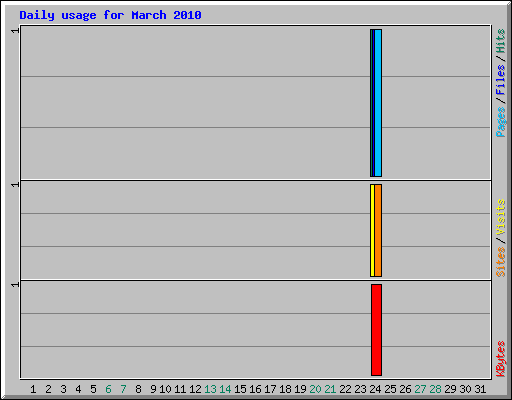Click day label 5 on the axis
The image size is (512, 400).
(x=93, y=389)
